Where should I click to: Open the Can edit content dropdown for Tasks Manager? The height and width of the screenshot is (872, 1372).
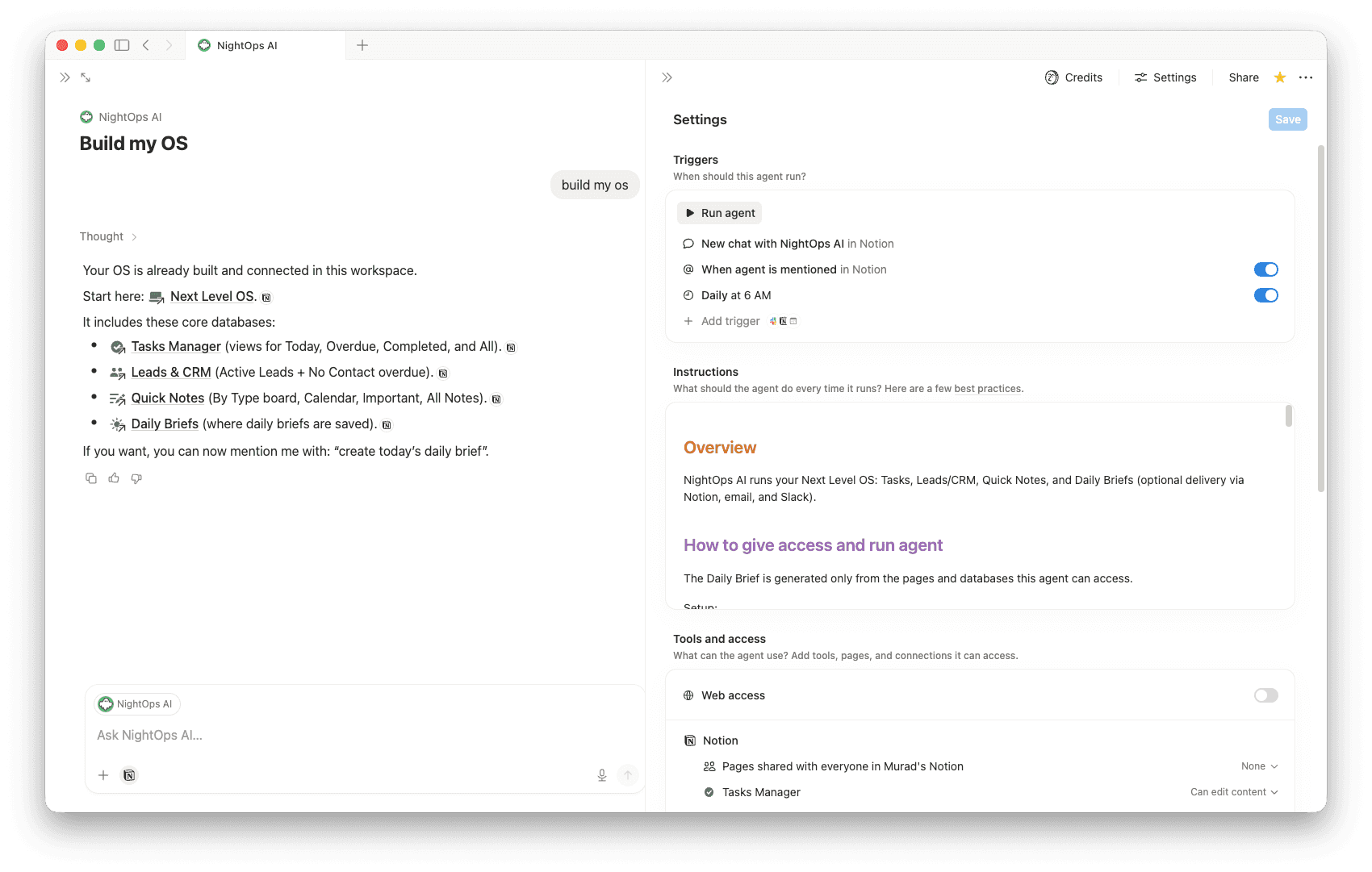click(x=1234, y=792)
